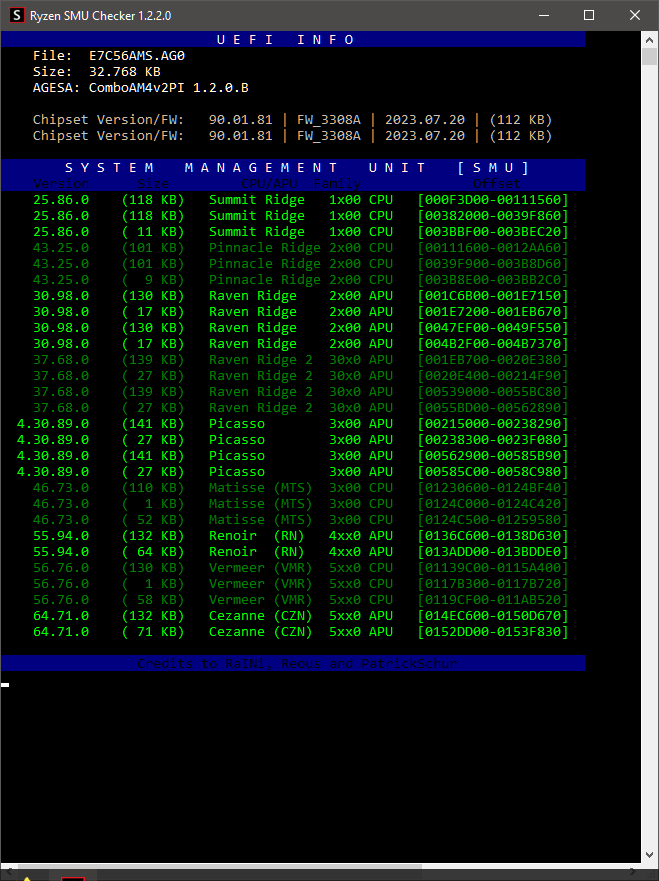Select offset '[00382000-0039F860]' of Summit Ridge
659x881 pixels.
[493, 216]
